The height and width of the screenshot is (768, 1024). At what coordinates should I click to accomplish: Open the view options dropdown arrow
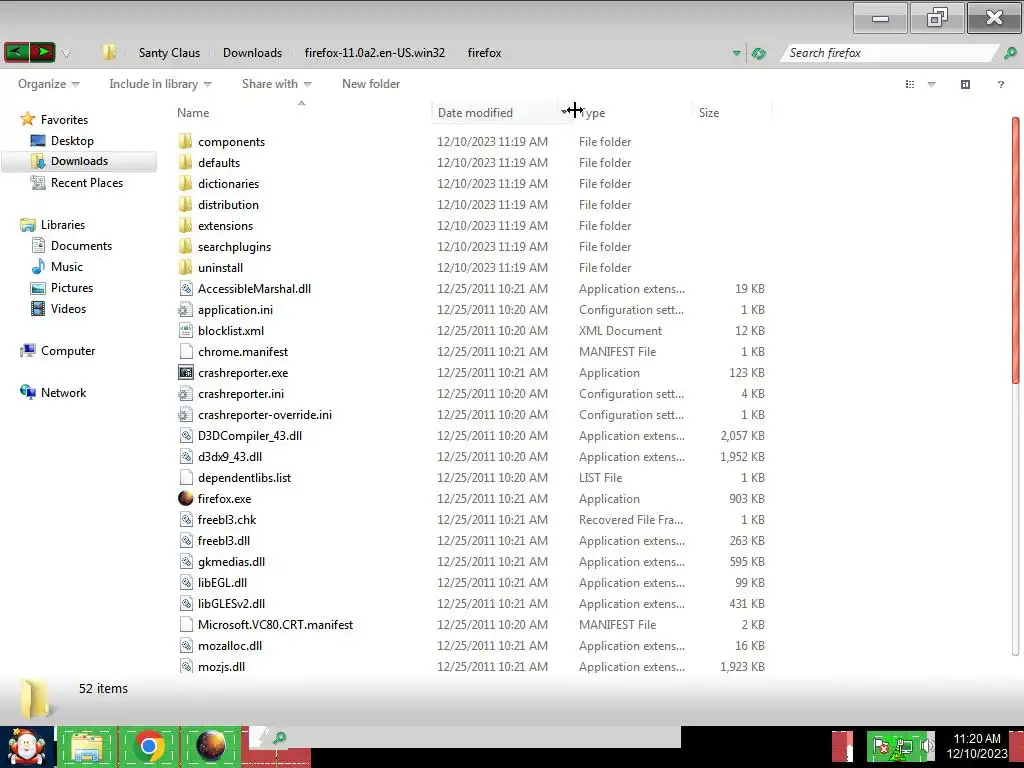(x=932, y=84)
